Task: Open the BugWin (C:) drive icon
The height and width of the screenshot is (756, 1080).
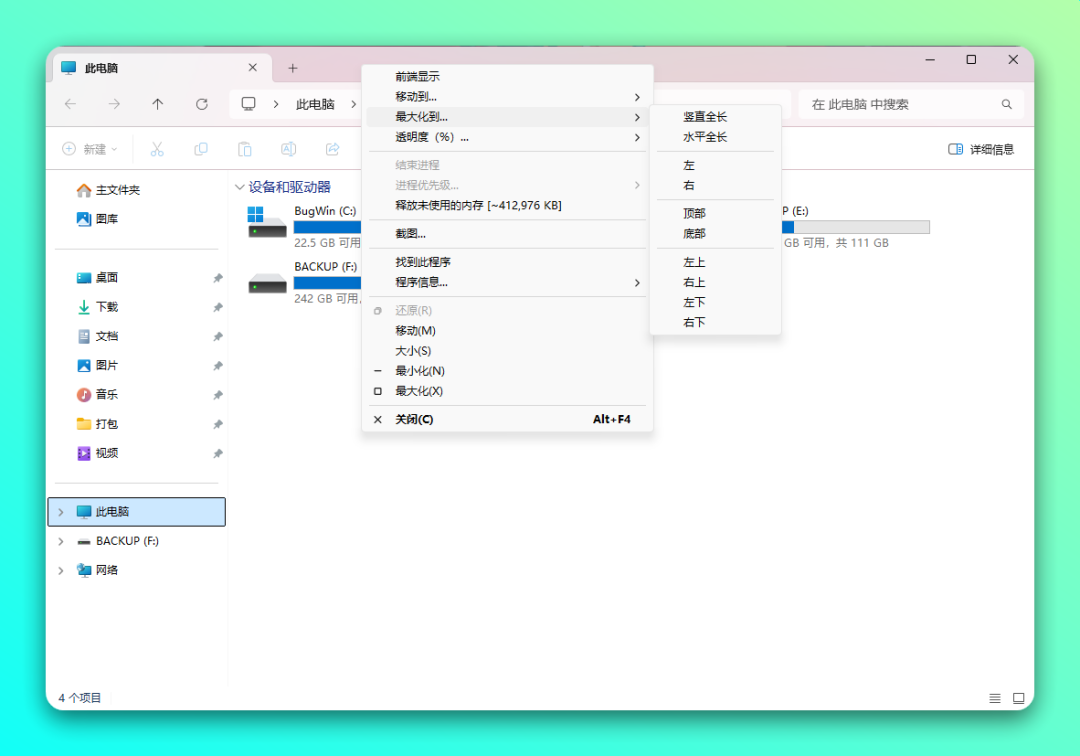Action: coord(267,222)
